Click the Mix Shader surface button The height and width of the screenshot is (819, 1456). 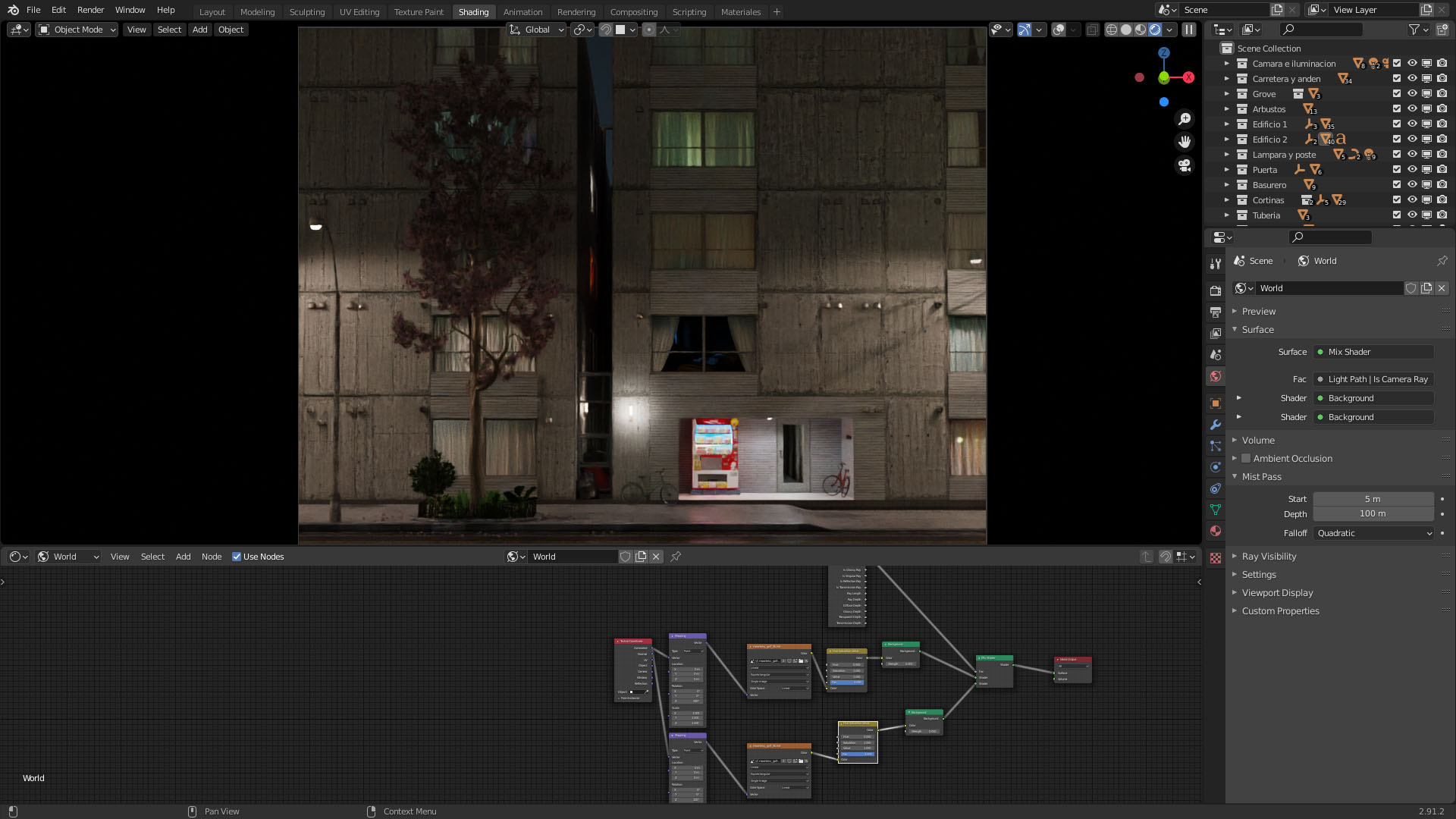(1373, 352)
